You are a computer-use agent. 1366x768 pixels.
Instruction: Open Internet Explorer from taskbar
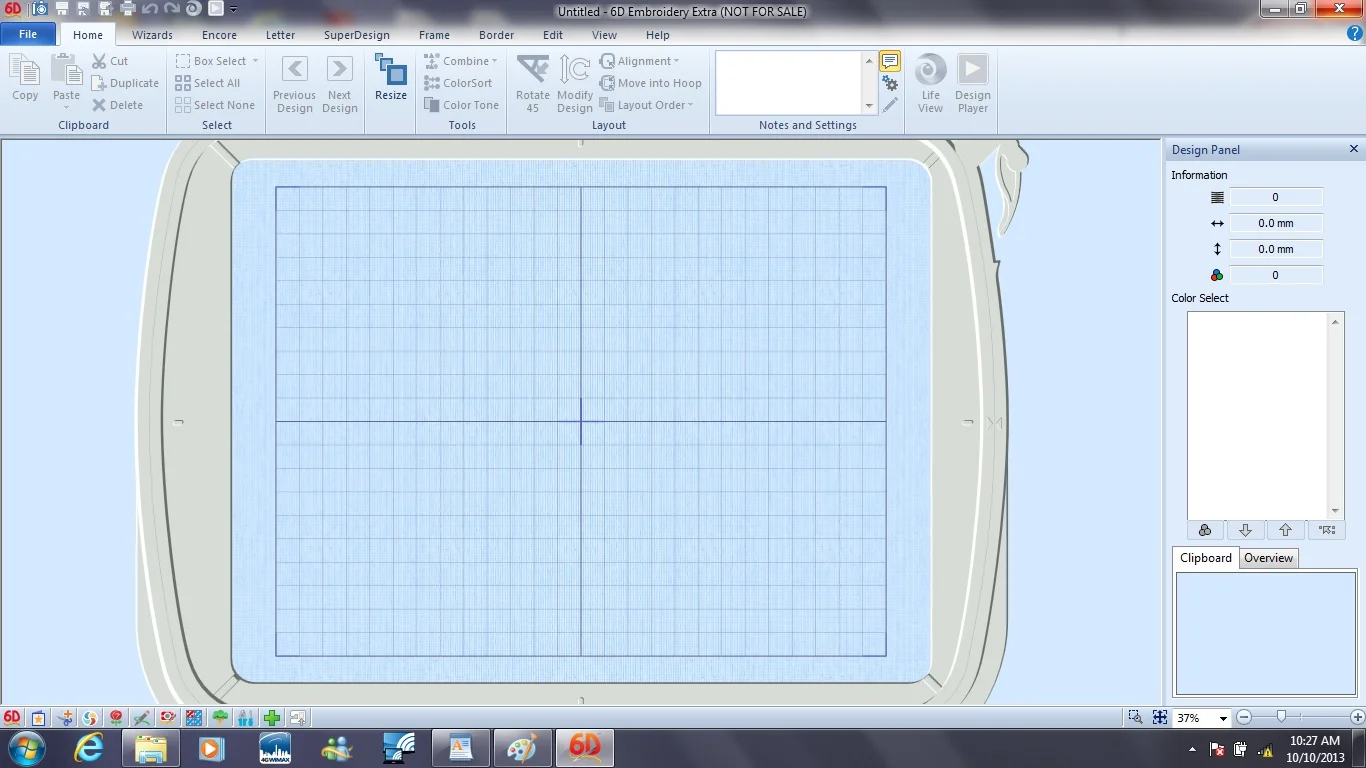[89, 747]
